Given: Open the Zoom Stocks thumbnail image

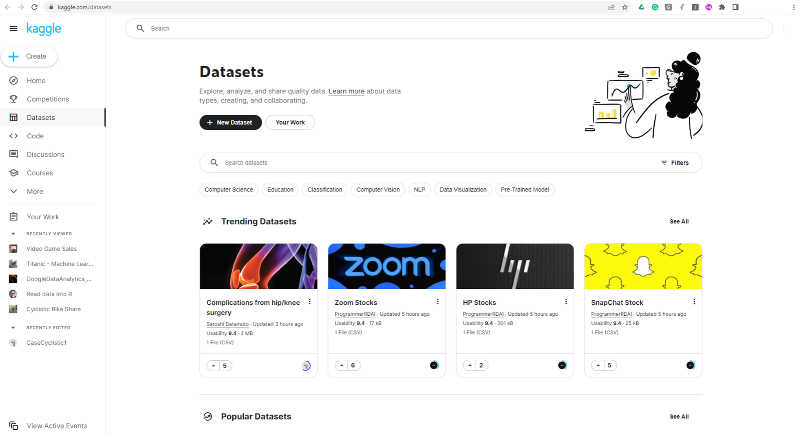Looking at the screenshot, I should [387, 266].
